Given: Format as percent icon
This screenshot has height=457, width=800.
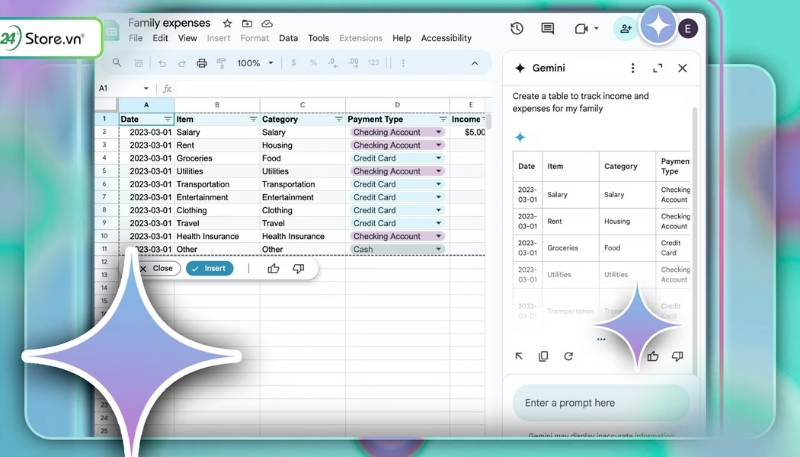Looking at the screenshot, I should coord(313,63).
